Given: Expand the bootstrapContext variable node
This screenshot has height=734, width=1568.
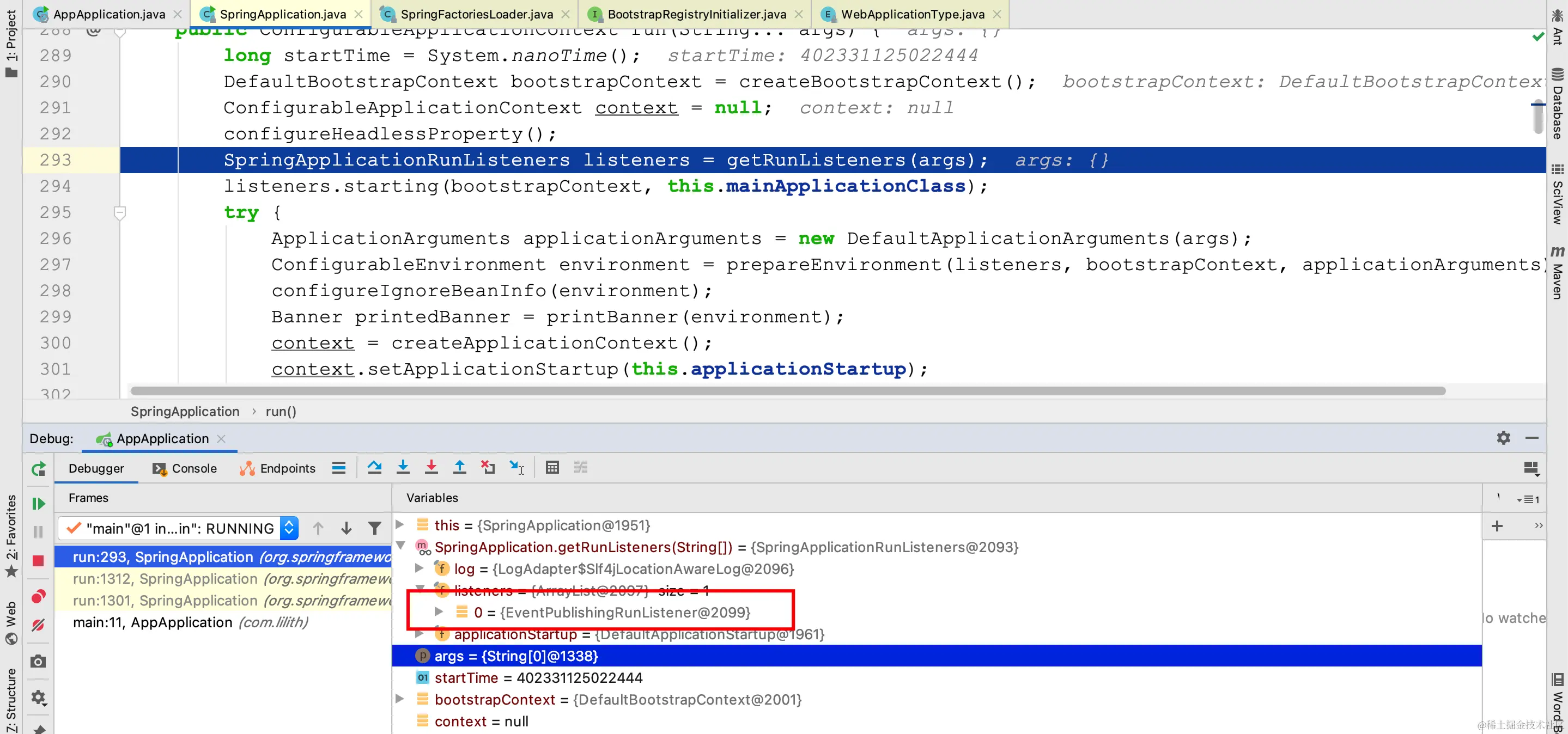Looking at the screenshot, I should pyautogui.click(x=400, y=699).
